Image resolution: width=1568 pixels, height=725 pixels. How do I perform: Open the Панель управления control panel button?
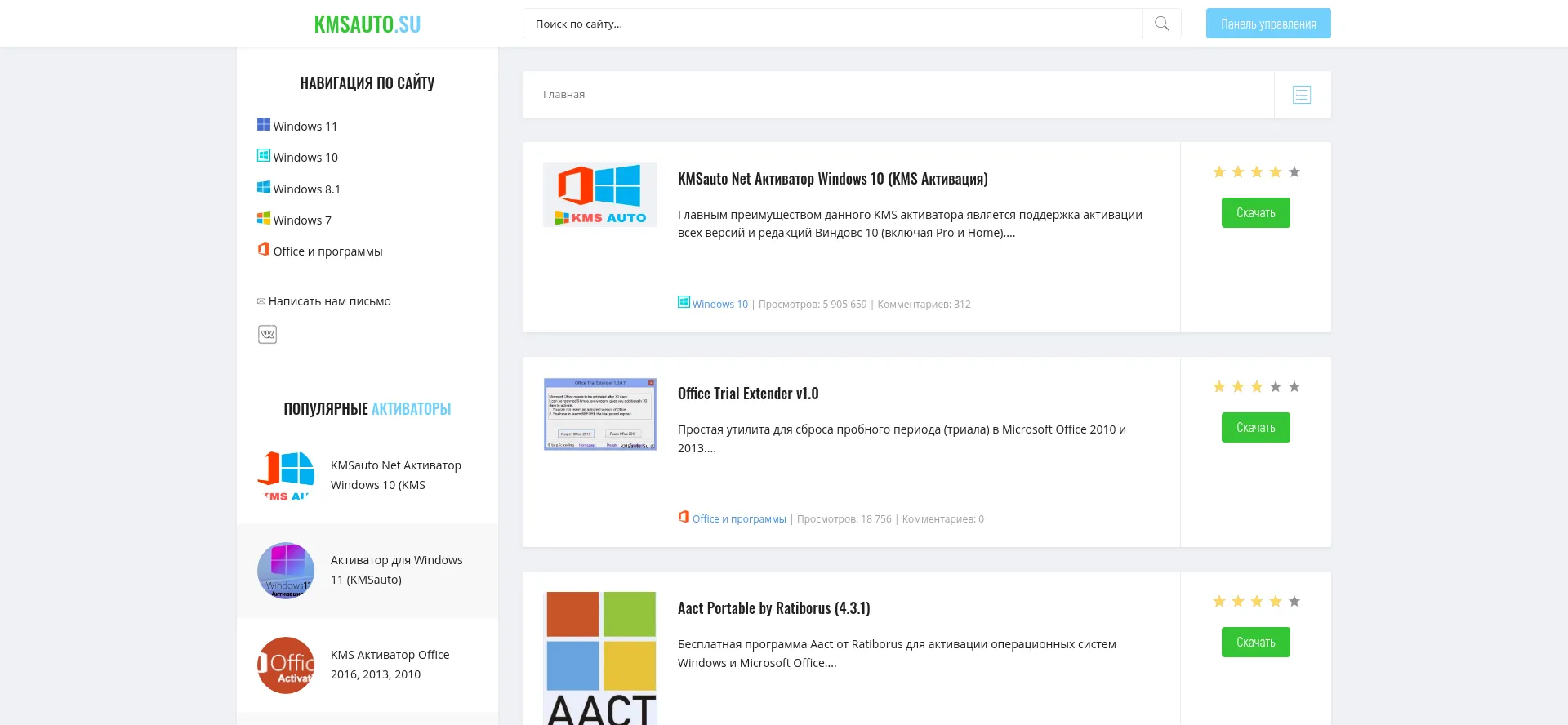pyautogui.click(x=1268, y=24)
